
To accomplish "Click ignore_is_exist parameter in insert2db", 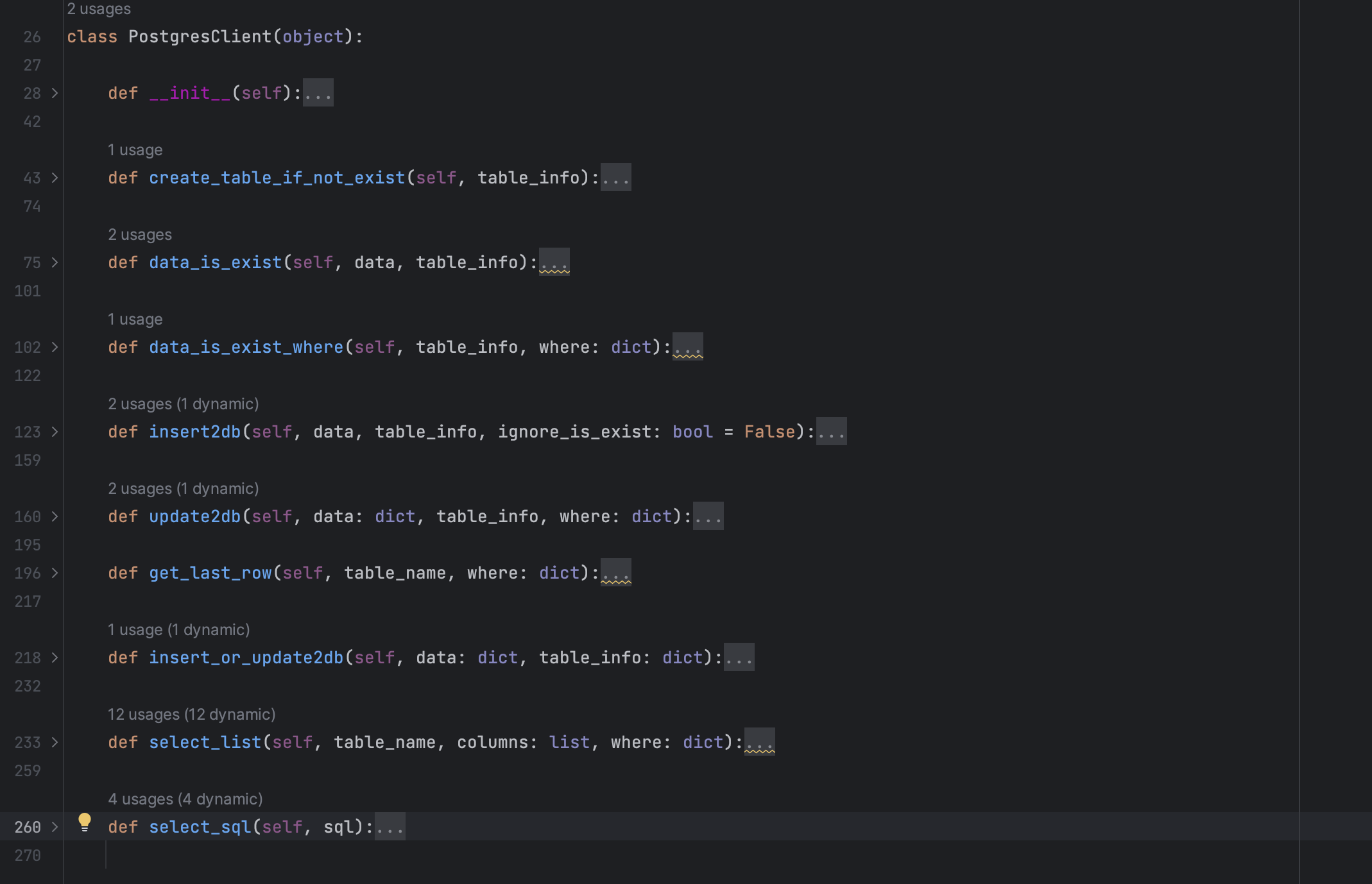I will (x=575, y=432).
